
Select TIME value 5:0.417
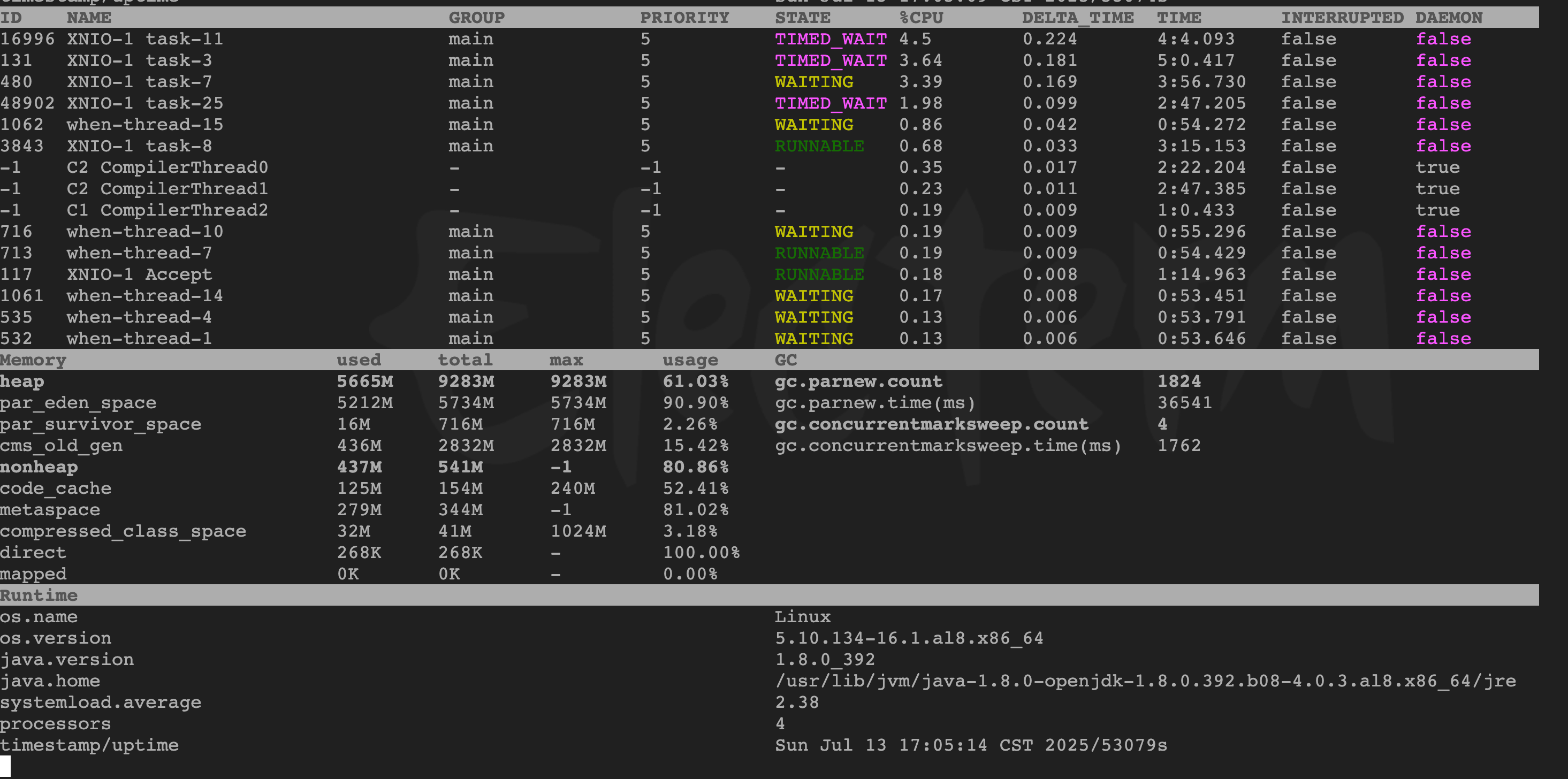click(1196, 60)
